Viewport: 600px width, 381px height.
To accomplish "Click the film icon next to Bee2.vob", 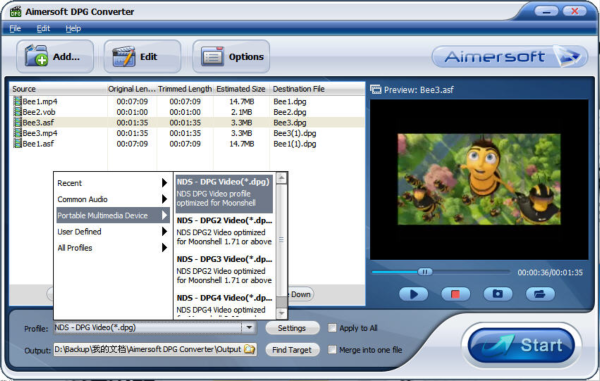I will coord(18,112).
